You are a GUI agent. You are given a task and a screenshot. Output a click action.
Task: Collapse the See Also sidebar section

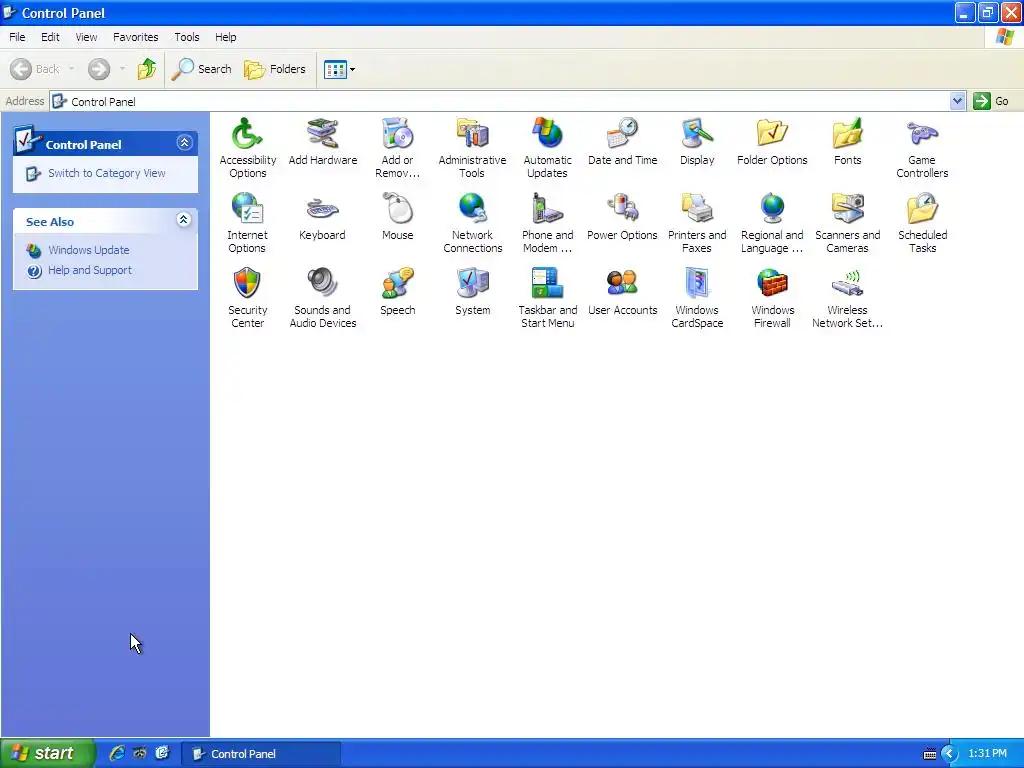coord(184,220)
